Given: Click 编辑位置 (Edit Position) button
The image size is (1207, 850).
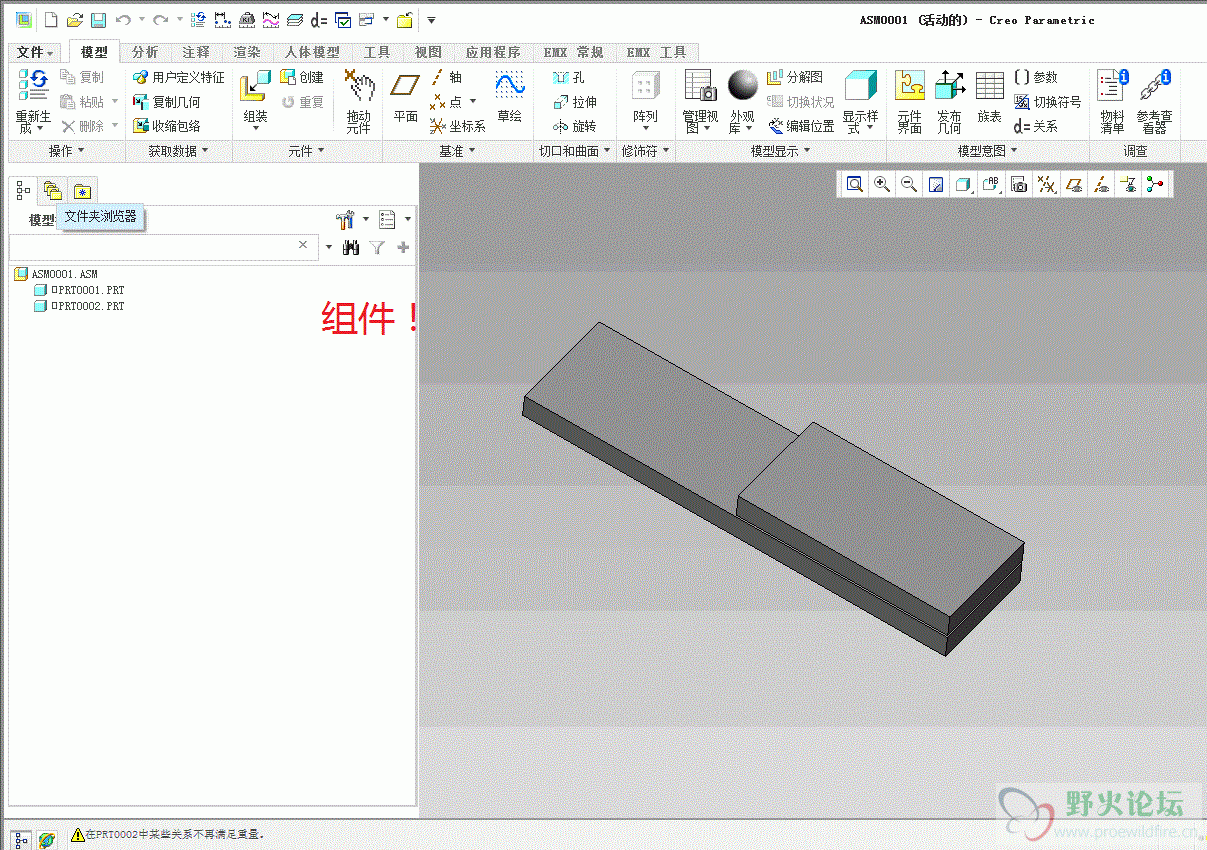Looking at the screenshot, I should pos(801,126).
